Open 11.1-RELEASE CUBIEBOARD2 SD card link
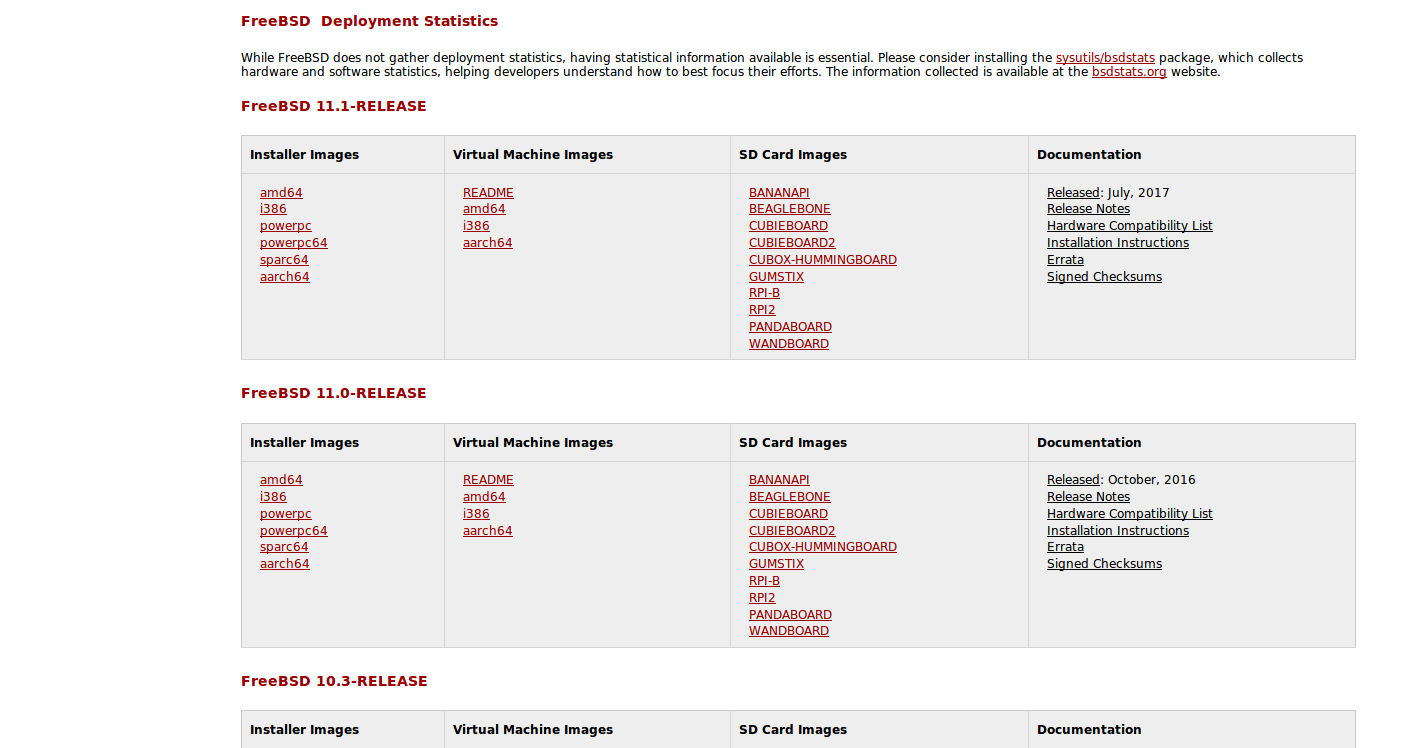Screen dimensions: 1427x748 (792, 243)
